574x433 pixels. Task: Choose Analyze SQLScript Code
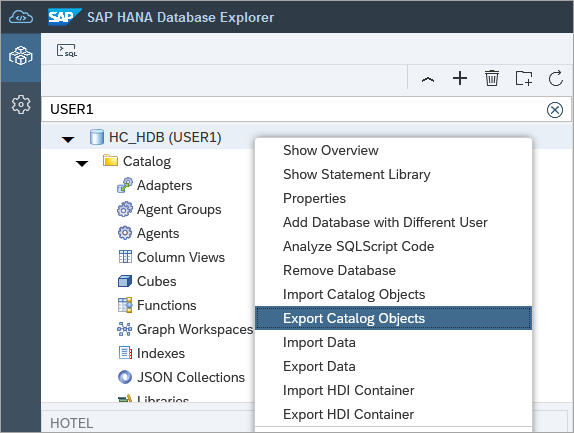coord(394,246)
